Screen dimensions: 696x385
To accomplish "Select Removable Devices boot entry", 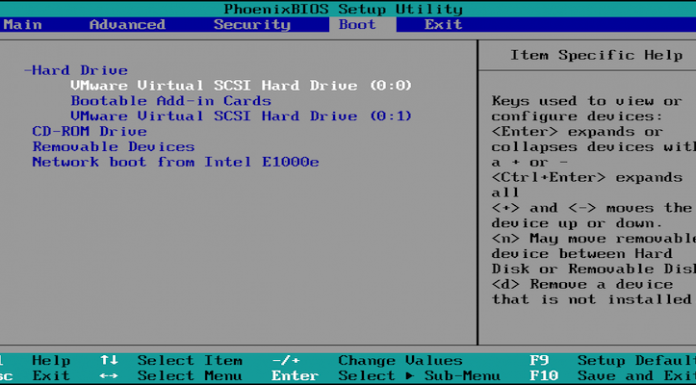I will click(x=113, y=147).
